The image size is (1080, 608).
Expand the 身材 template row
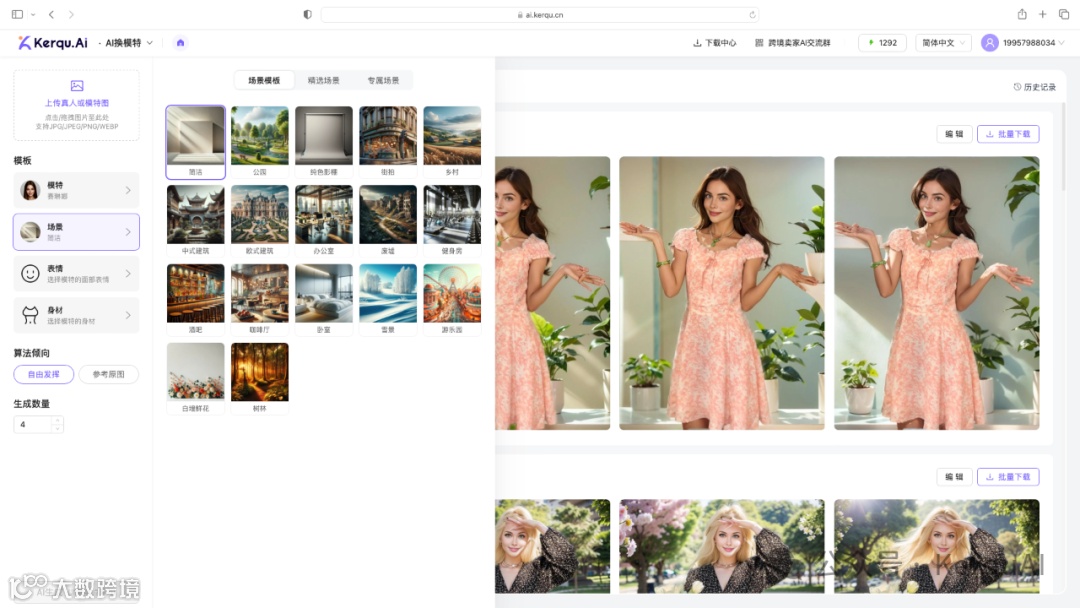click(x=76, y=315)
